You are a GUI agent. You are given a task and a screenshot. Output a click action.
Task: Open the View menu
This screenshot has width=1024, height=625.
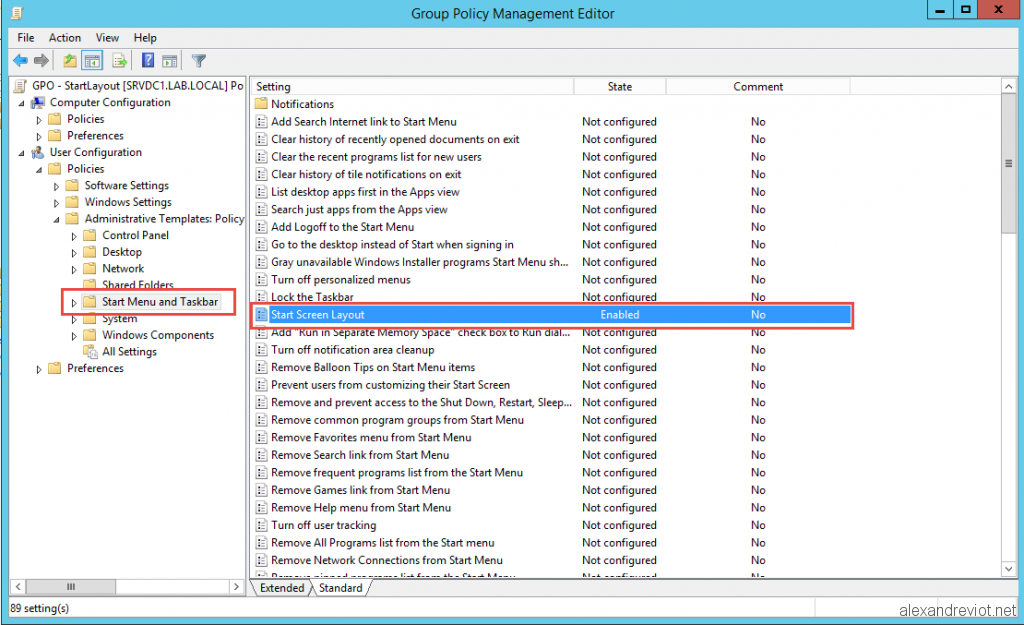pyautogui.click(x=106, y=37)
